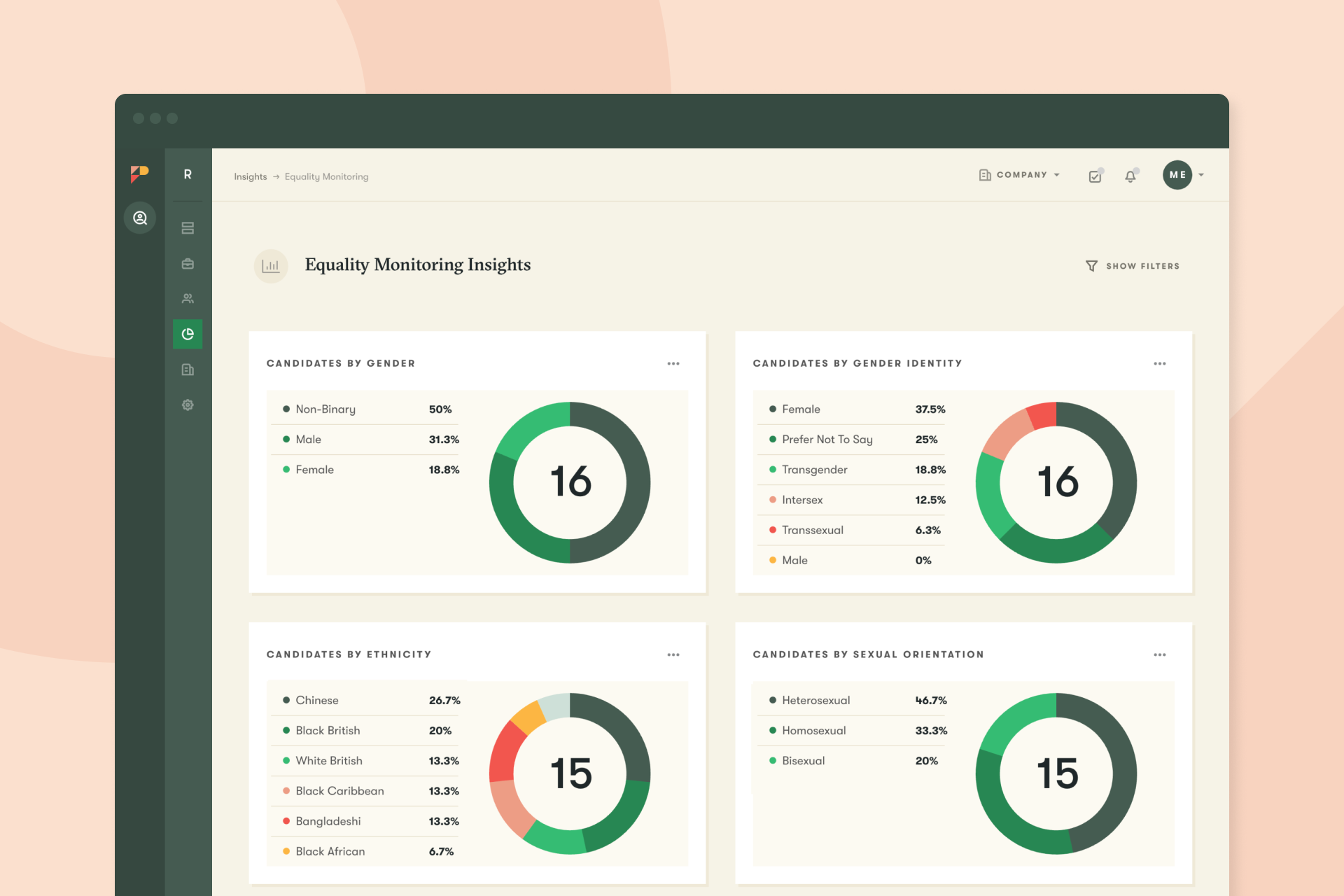Select the pie chart insights icon
The height and width of the screenshot is (896, 1344).
[188, 334]
